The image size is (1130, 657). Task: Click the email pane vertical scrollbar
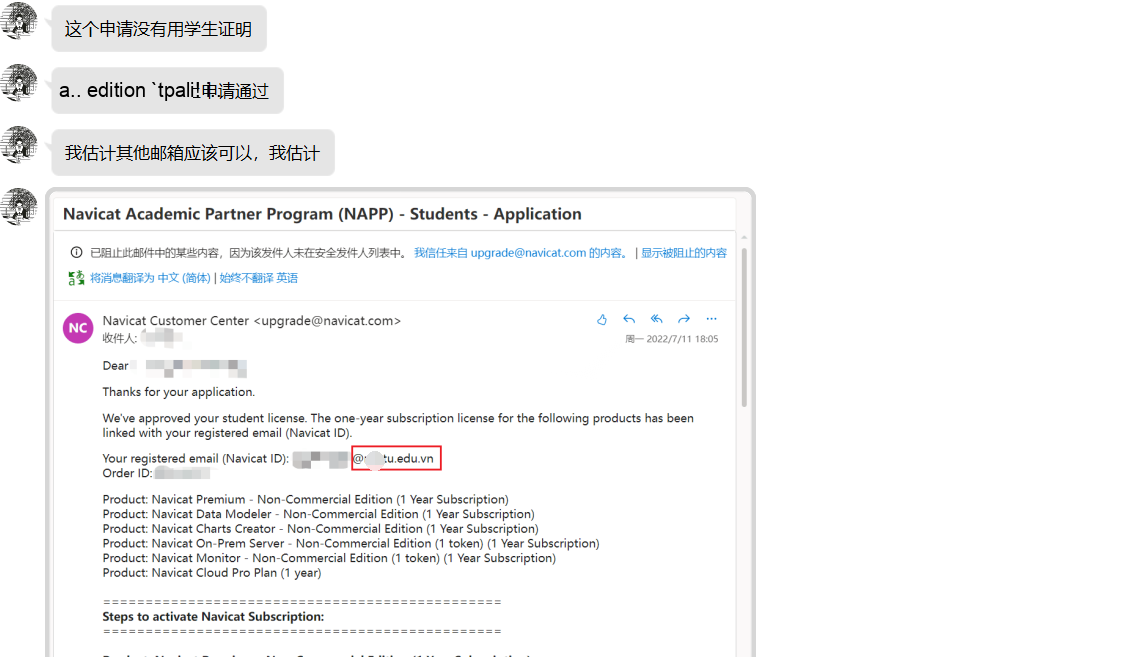pos(744,328)
